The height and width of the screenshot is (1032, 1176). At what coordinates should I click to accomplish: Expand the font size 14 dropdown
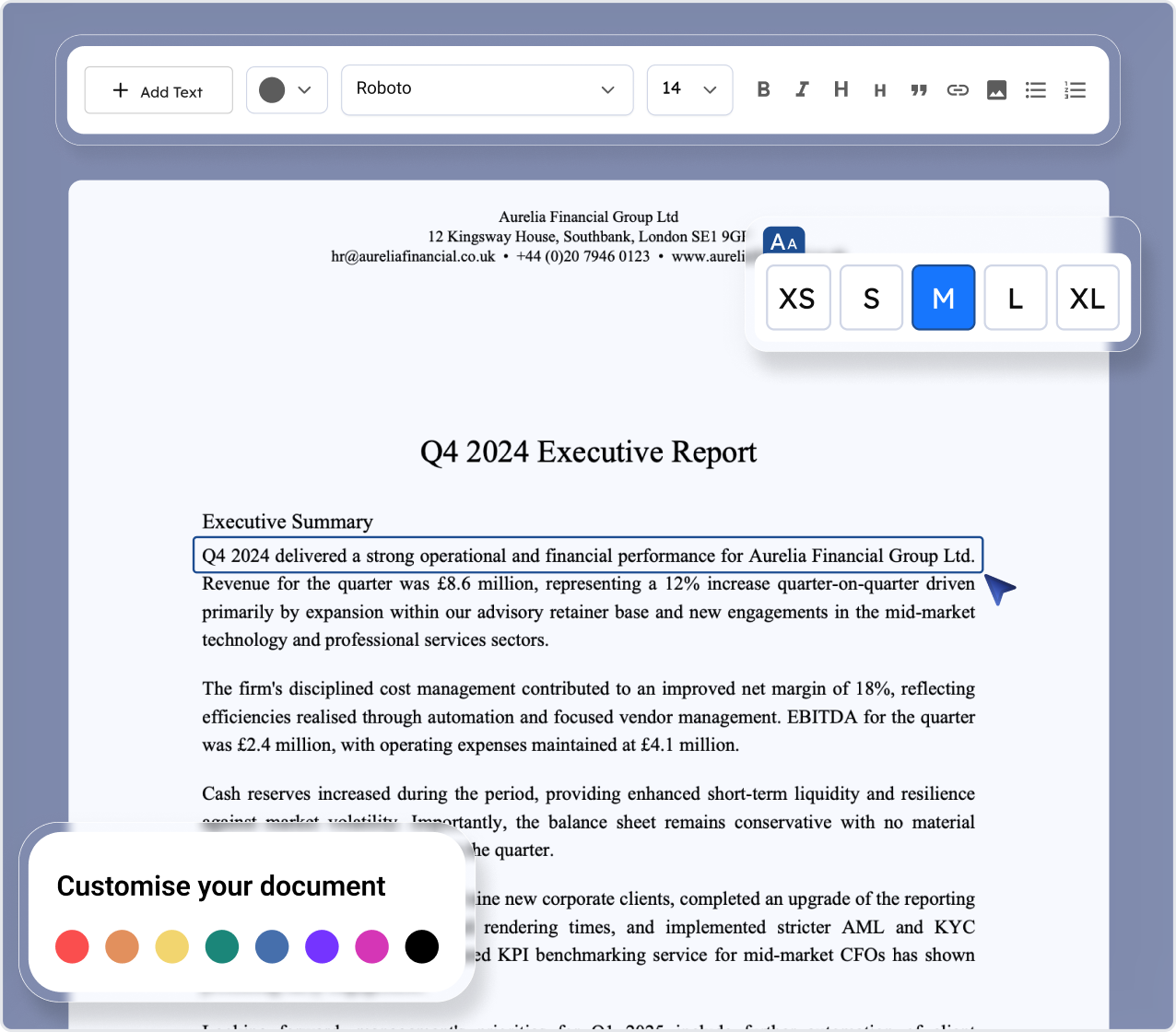[689, 89]
